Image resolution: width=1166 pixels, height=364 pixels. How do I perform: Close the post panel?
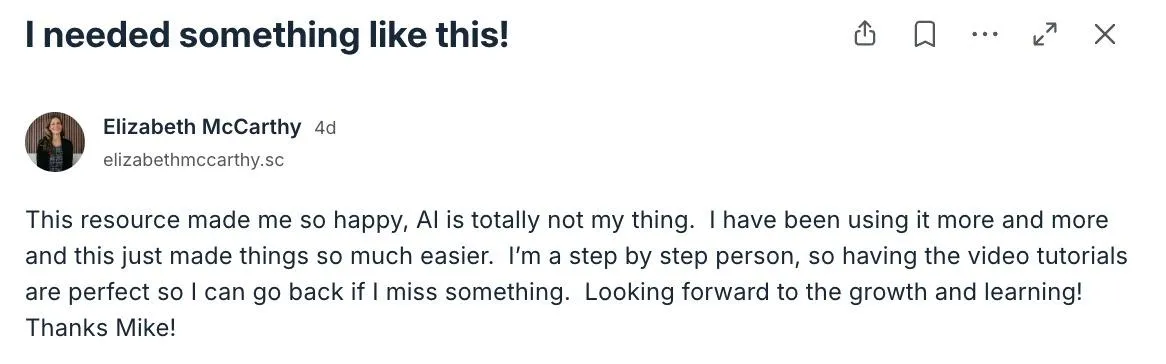(1105, 34)
